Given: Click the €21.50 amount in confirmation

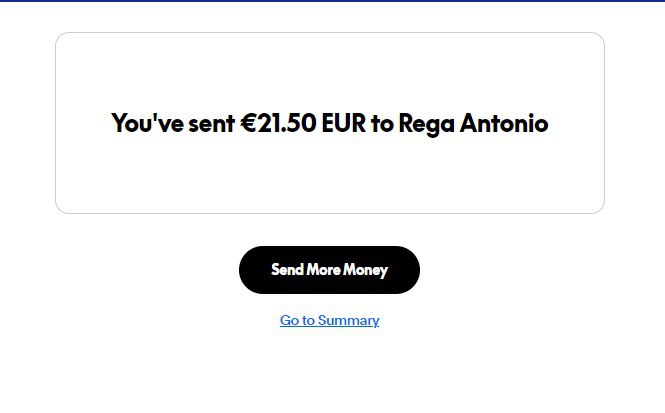Looking at the screenshot, I should coord(279,124).
